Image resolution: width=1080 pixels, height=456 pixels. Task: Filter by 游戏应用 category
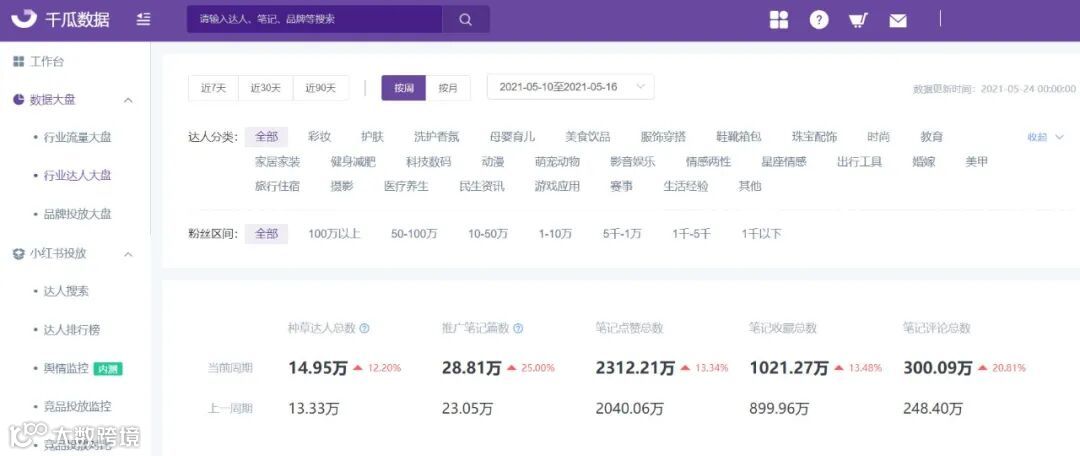pyautogui.click(x=557, y=187)
